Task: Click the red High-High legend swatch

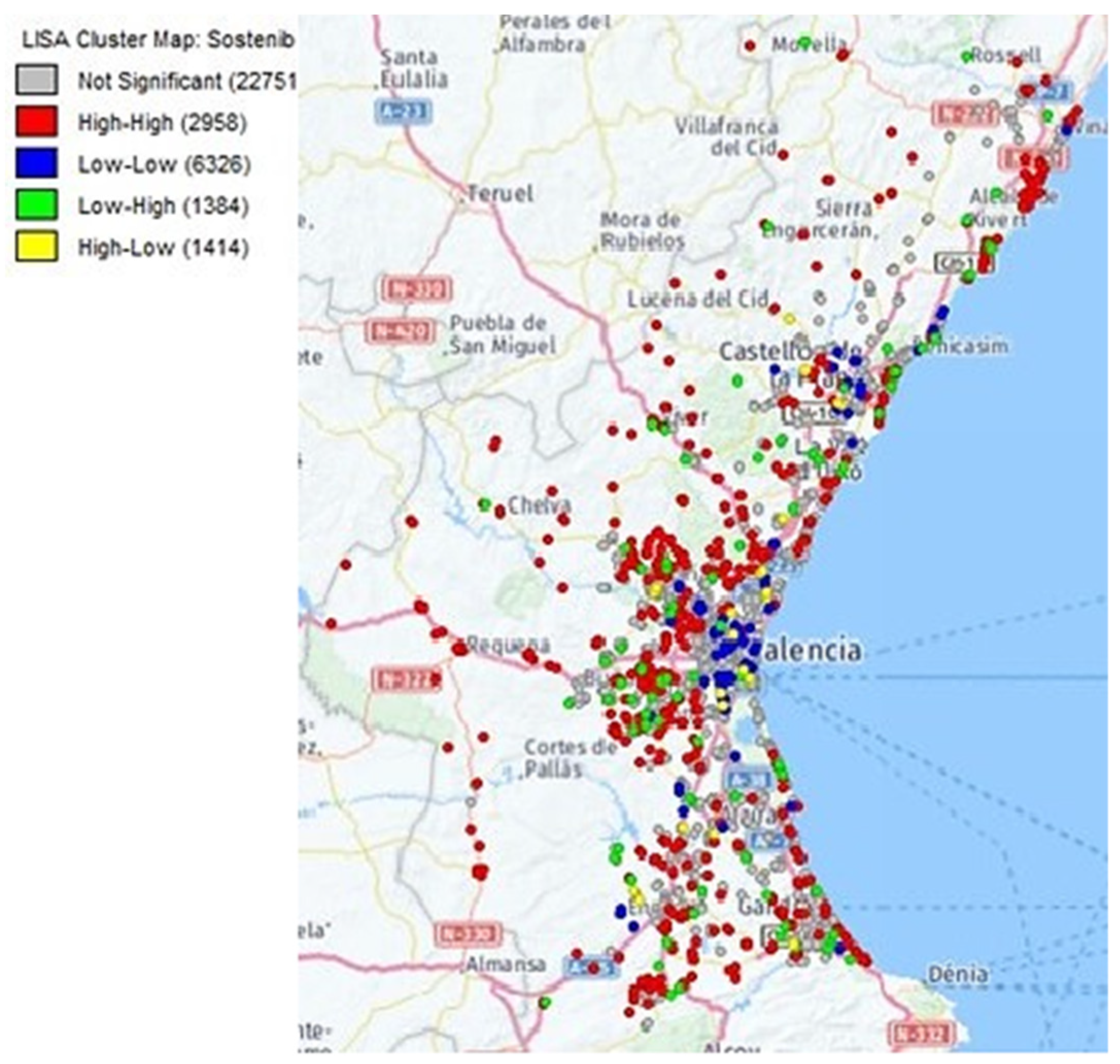Action: tap(36, 122)
